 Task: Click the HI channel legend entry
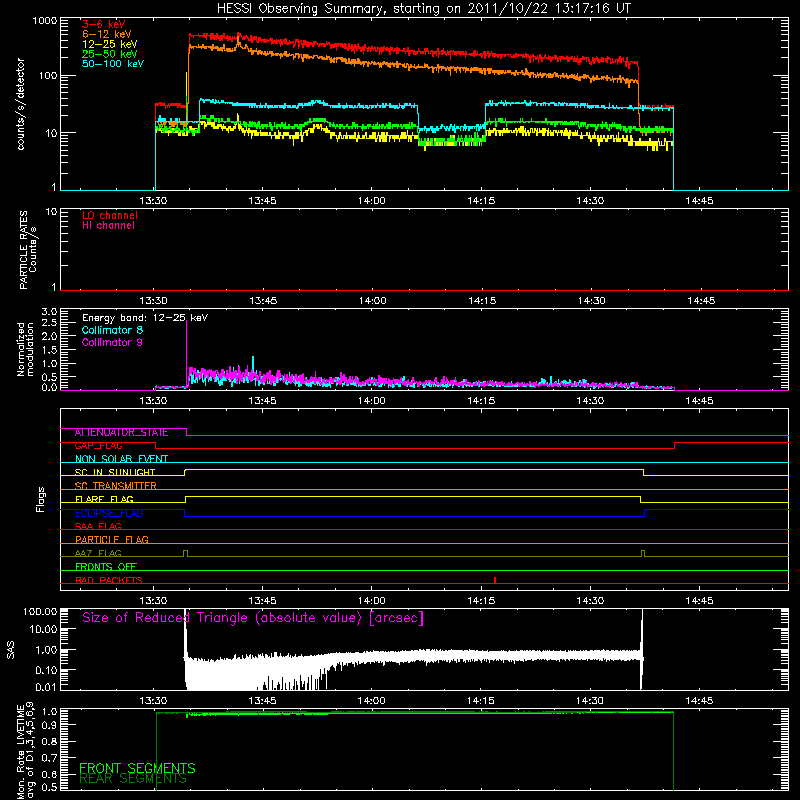(x=108, y=226)
